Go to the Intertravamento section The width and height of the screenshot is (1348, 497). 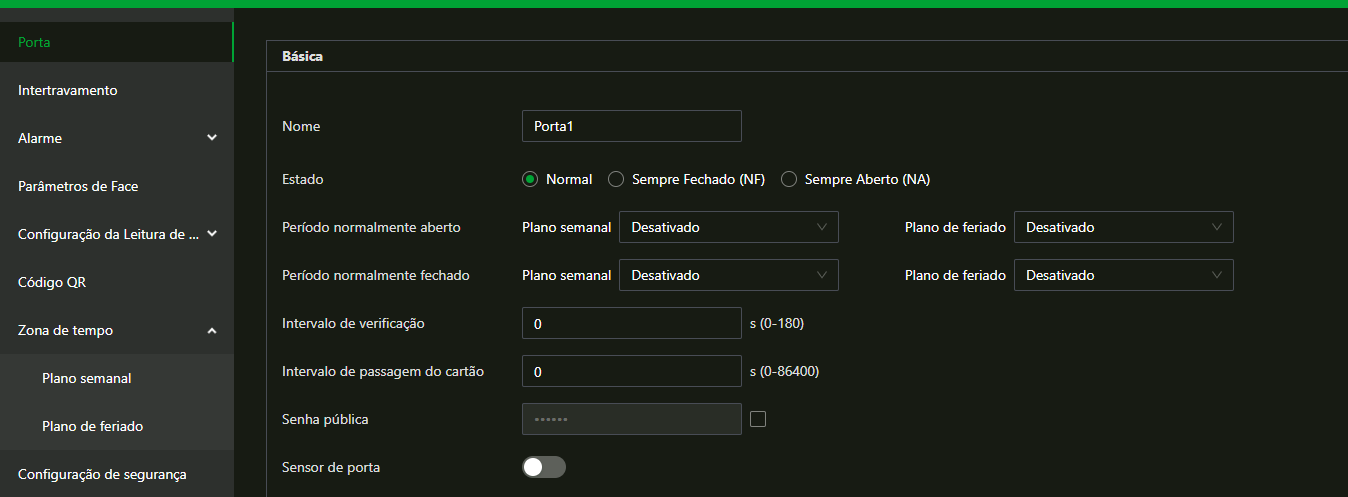[x=116, y=90]
